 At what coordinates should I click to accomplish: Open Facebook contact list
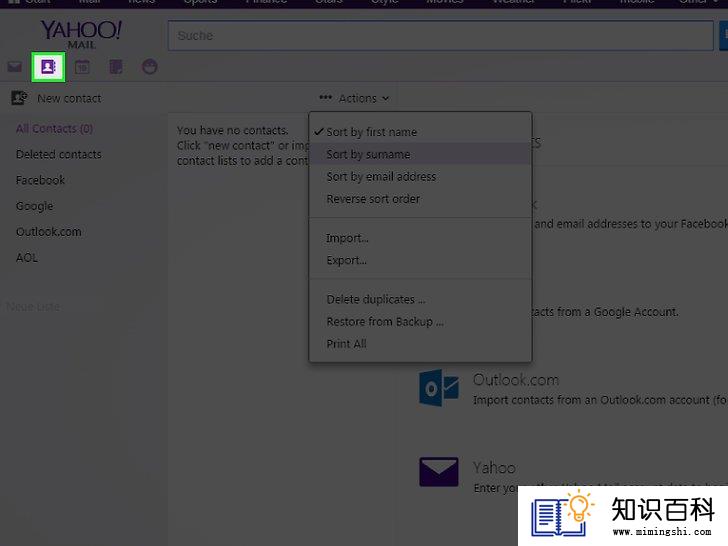tap(40, 180)
